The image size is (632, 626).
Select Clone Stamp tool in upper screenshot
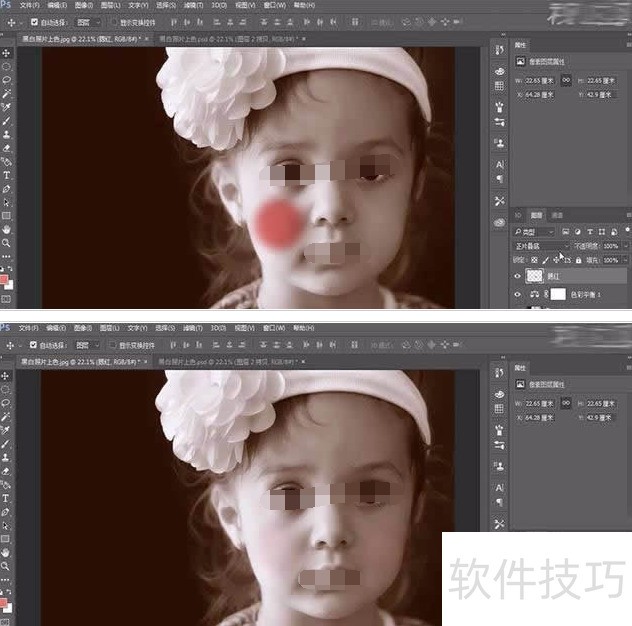point(6,135)
